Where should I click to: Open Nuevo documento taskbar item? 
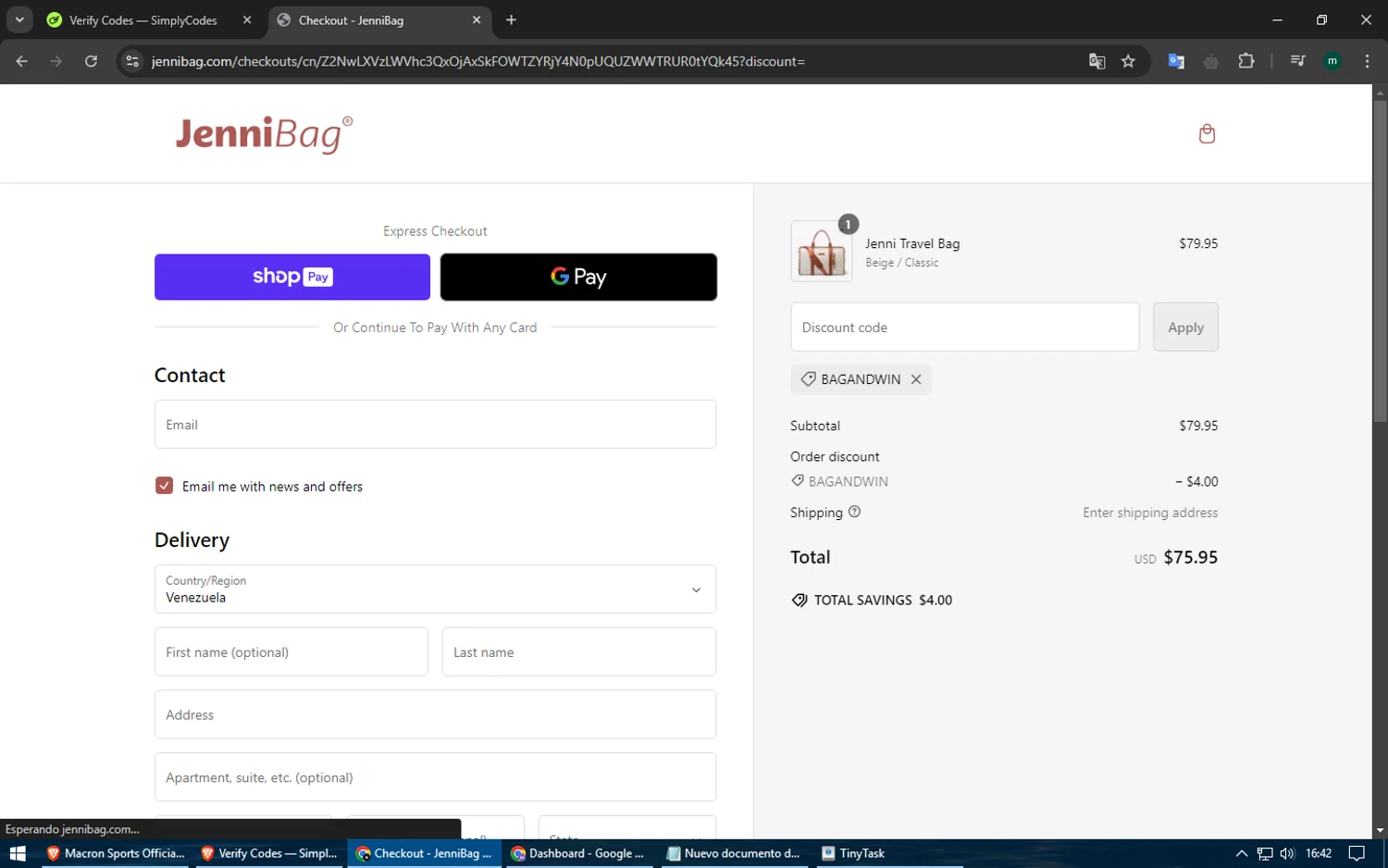(734, 853)
